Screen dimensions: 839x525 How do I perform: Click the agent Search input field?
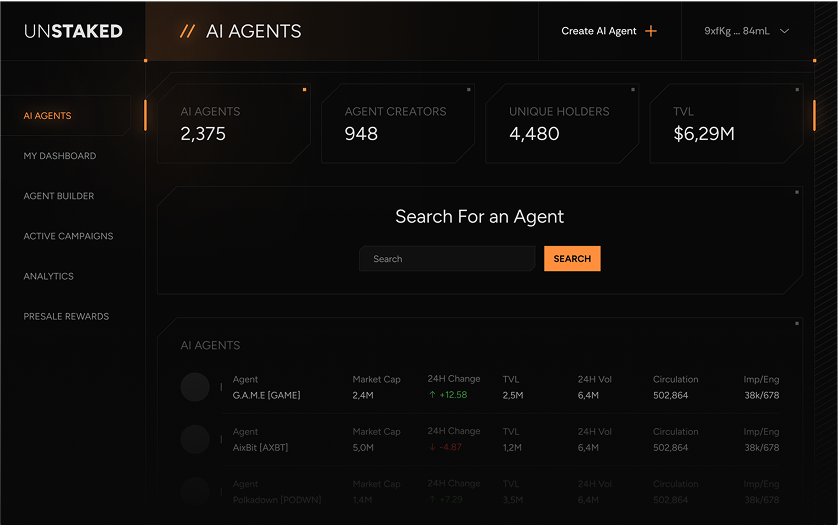click(x=447, y=259)
